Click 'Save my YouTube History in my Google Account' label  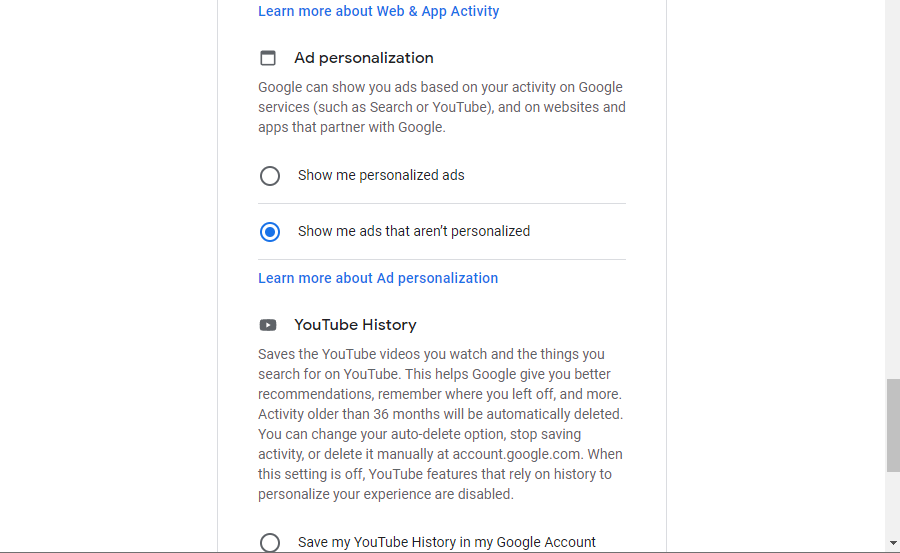coord(446,542)
